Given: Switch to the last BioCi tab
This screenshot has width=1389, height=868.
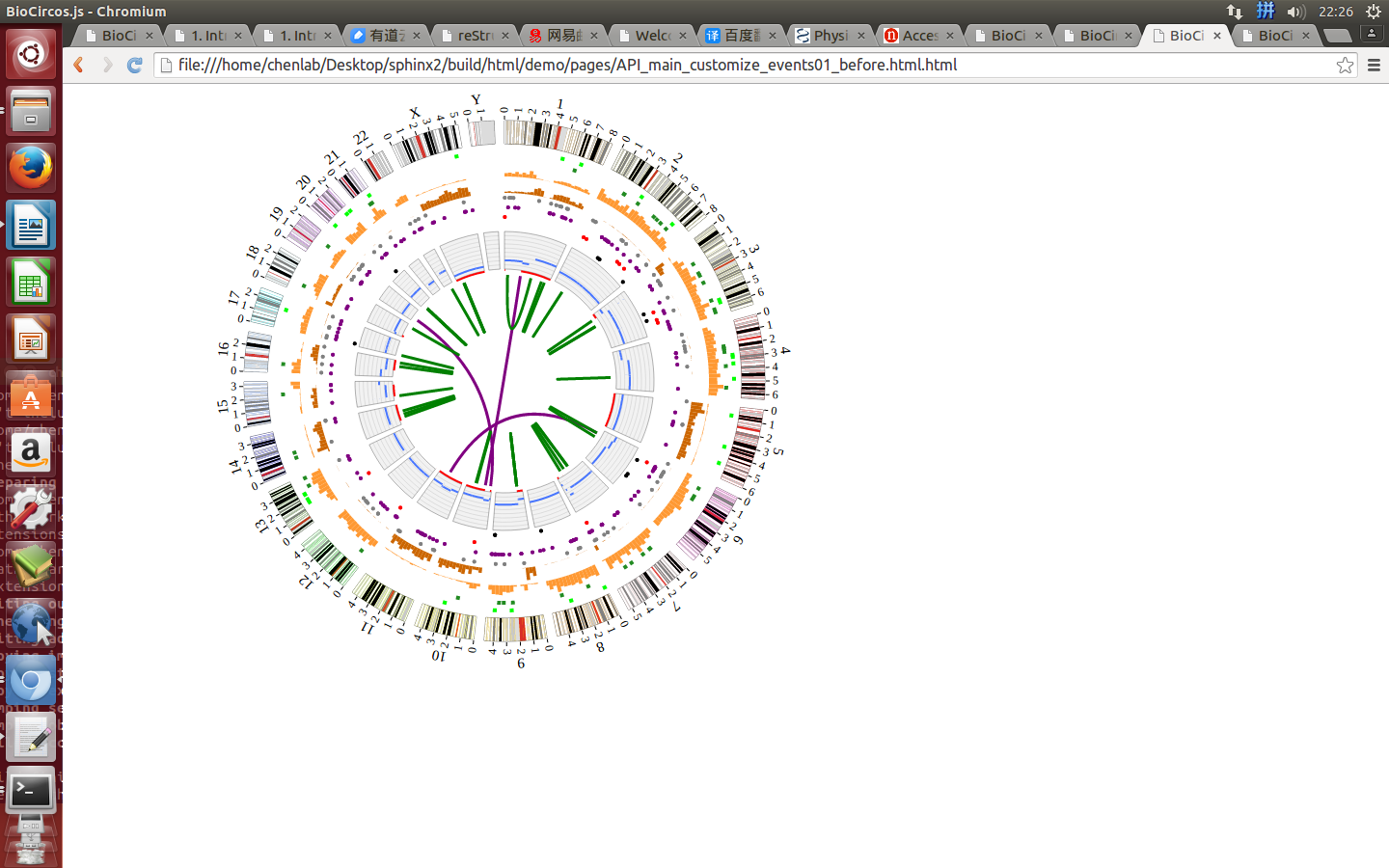Looking at the screenshot, I should pos(1274,35).
